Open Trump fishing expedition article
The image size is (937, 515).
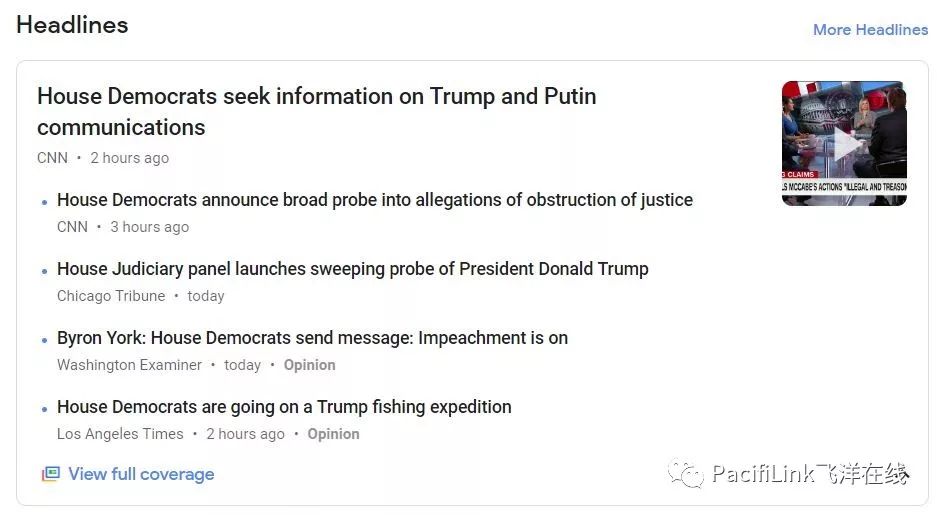[284, 407]
